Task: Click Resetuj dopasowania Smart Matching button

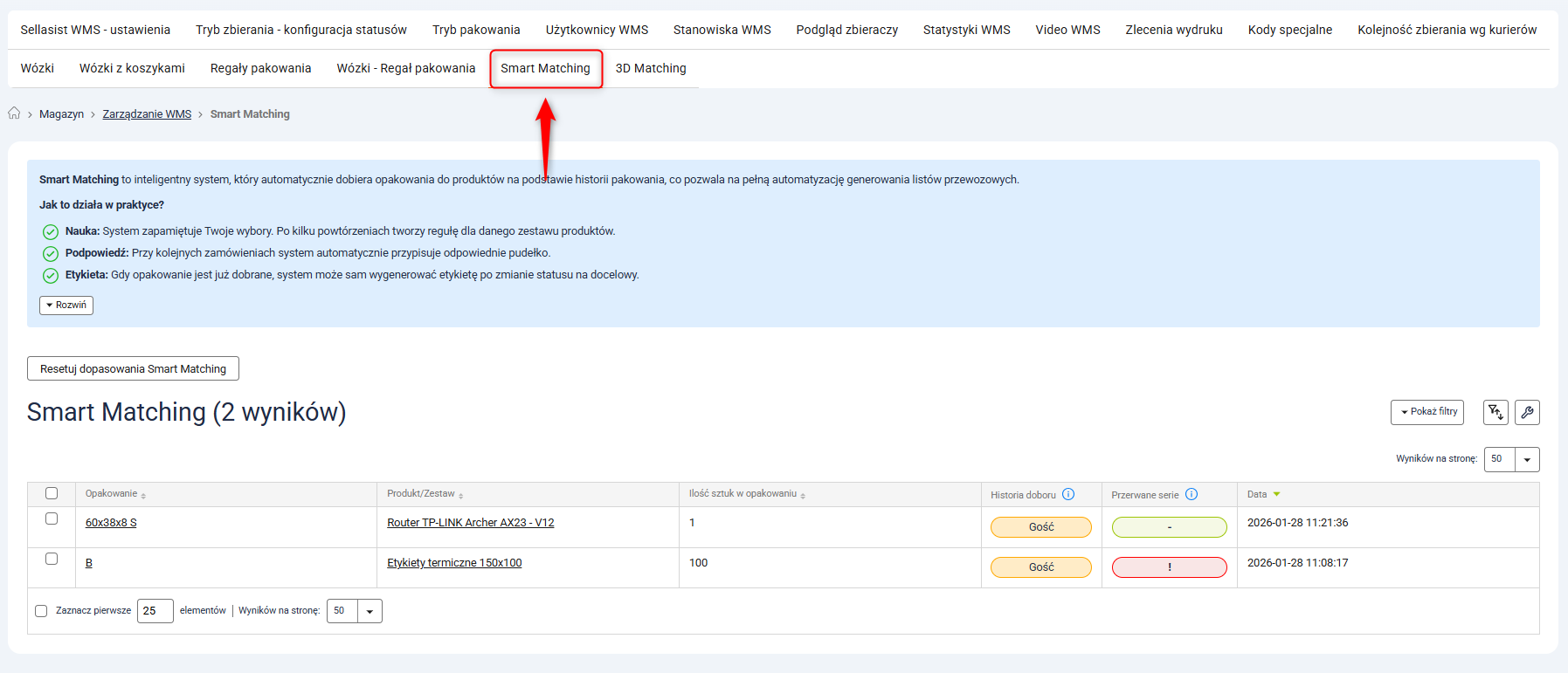Action: (x=133, y=369)
